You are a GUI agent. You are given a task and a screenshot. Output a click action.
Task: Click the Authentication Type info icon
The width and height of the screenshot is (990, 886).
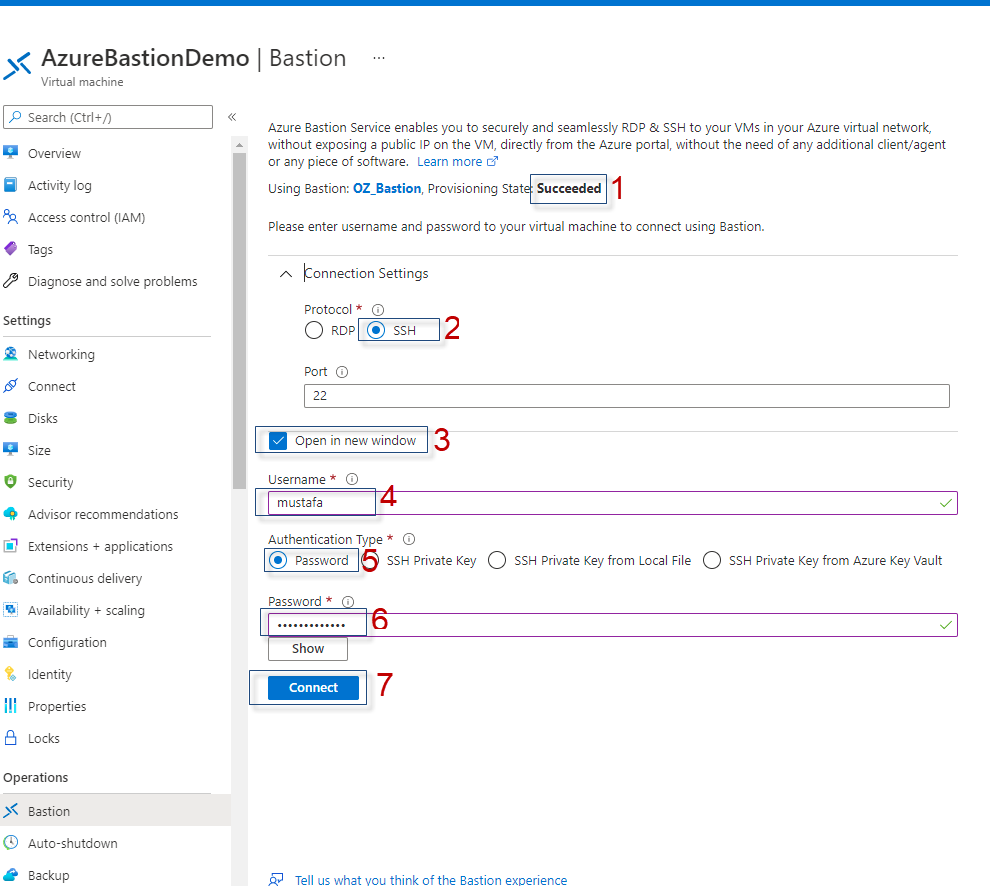pyautogui.click(x=409, y=539)
